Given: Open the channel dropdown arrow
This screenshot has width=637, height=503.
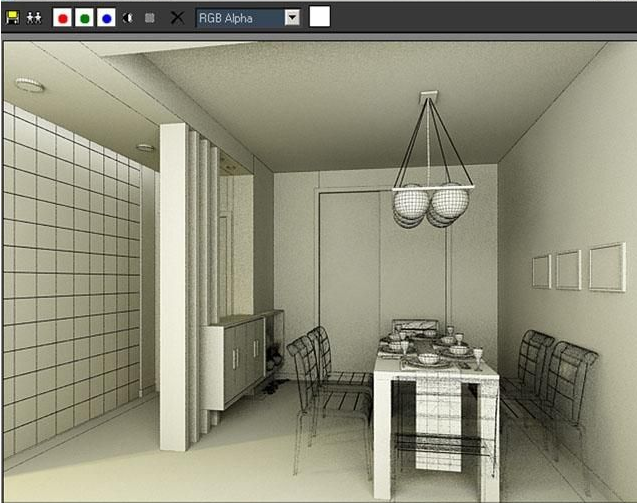Looking at the screenshot, I should coord(292,18).
